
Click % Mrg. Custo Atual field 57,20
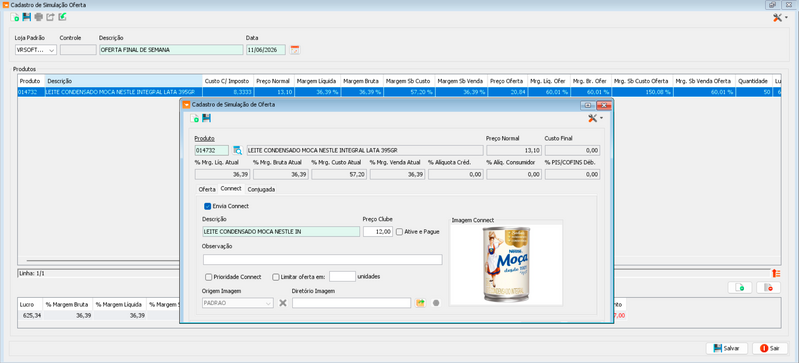[x=339, y=174]
